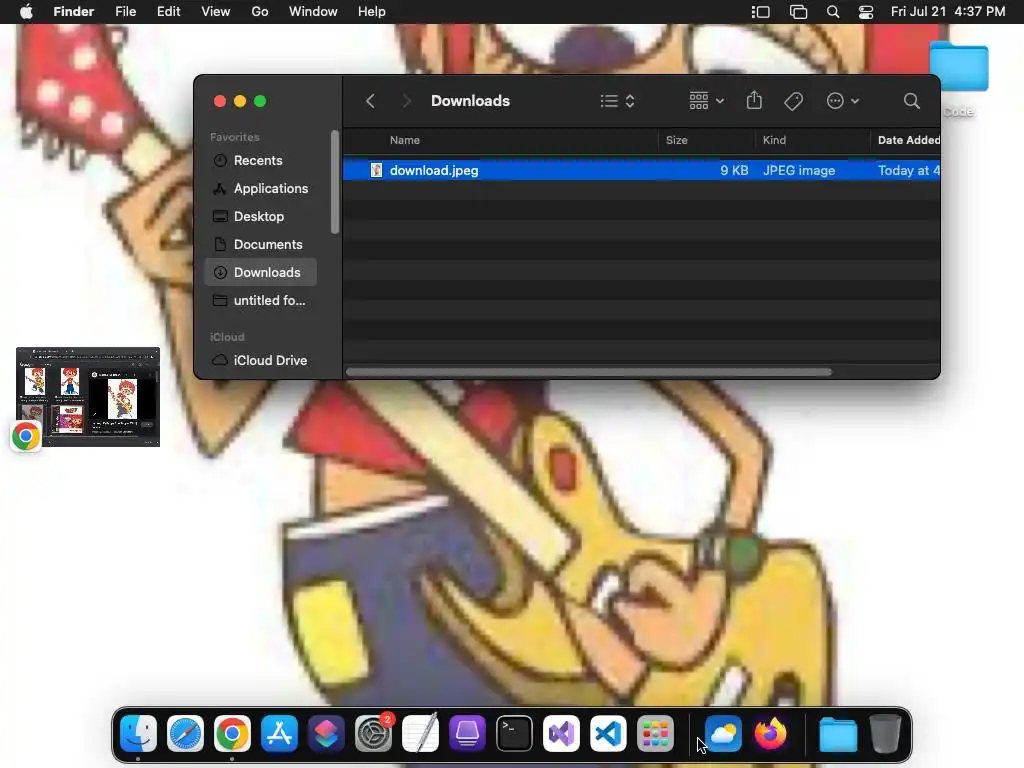The image size is (1024, 768).
Task: Click the date and time clock
Action: pyautogui.click(x=948, y=12)
